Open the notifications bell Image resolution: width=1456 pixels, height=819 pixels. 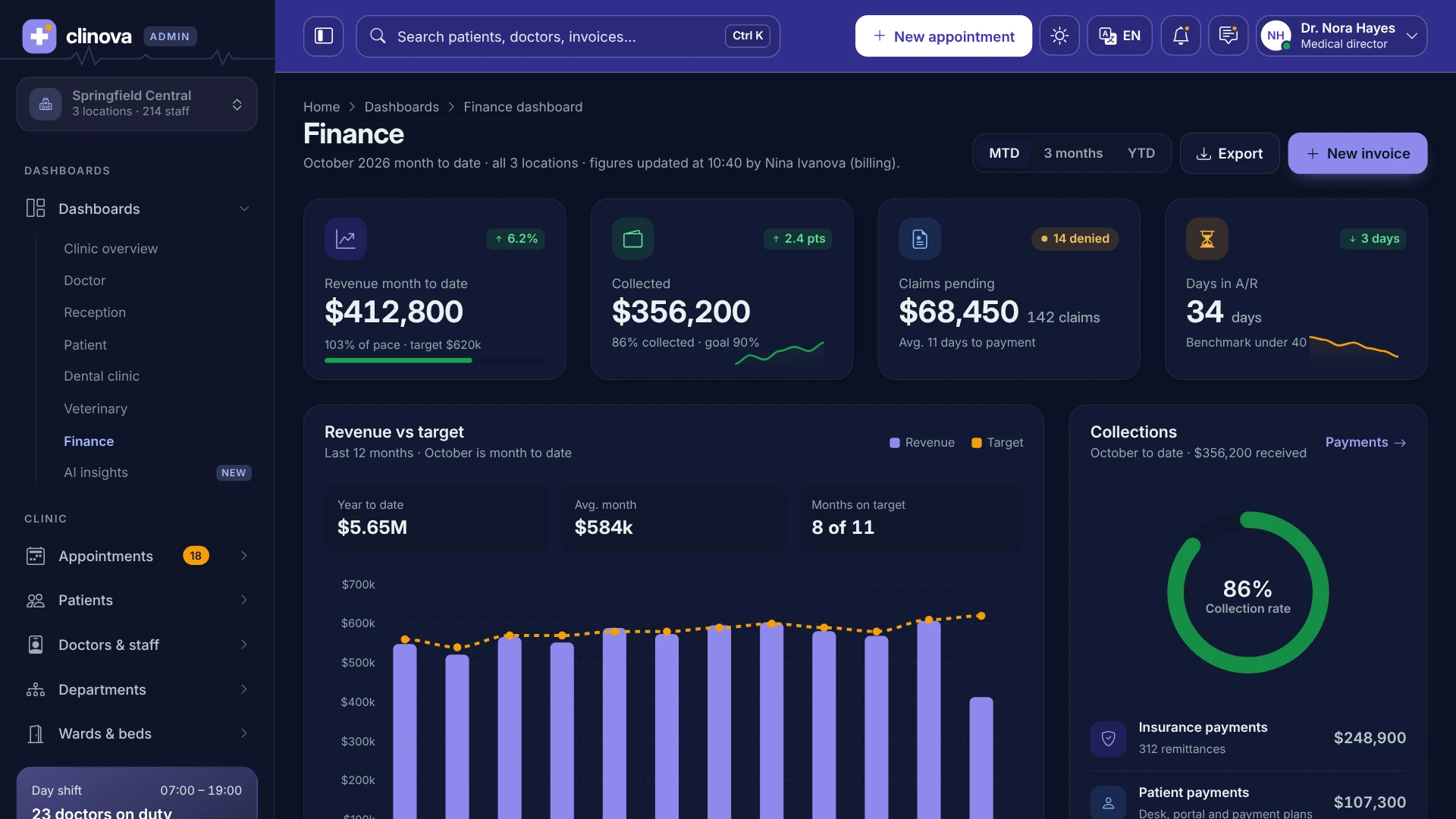[x=1181, y=36]
